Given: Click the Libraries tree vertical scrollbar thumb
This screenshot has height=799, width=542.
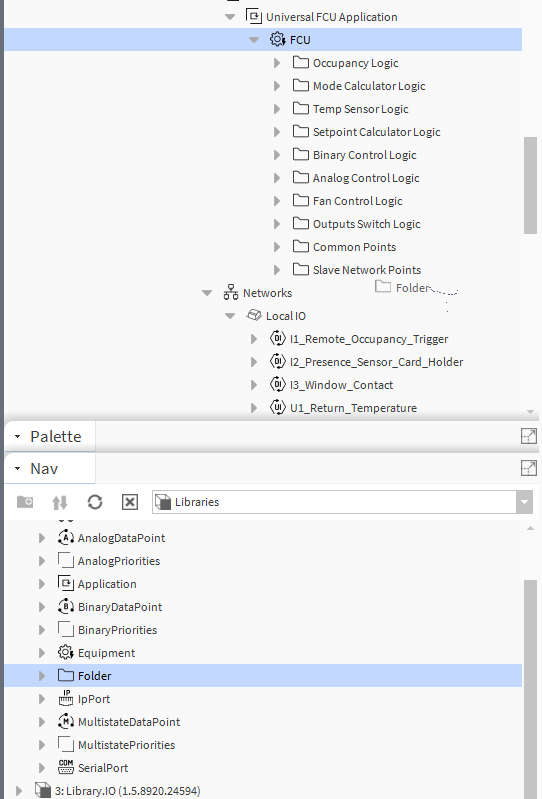Looking at the screenshot, I should 530,689.
